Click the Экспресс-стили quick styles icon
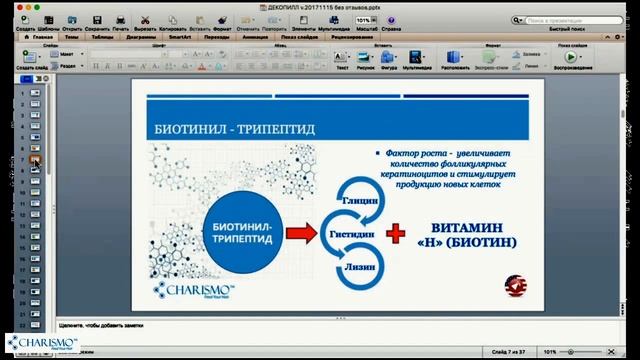 coord(489,57)
